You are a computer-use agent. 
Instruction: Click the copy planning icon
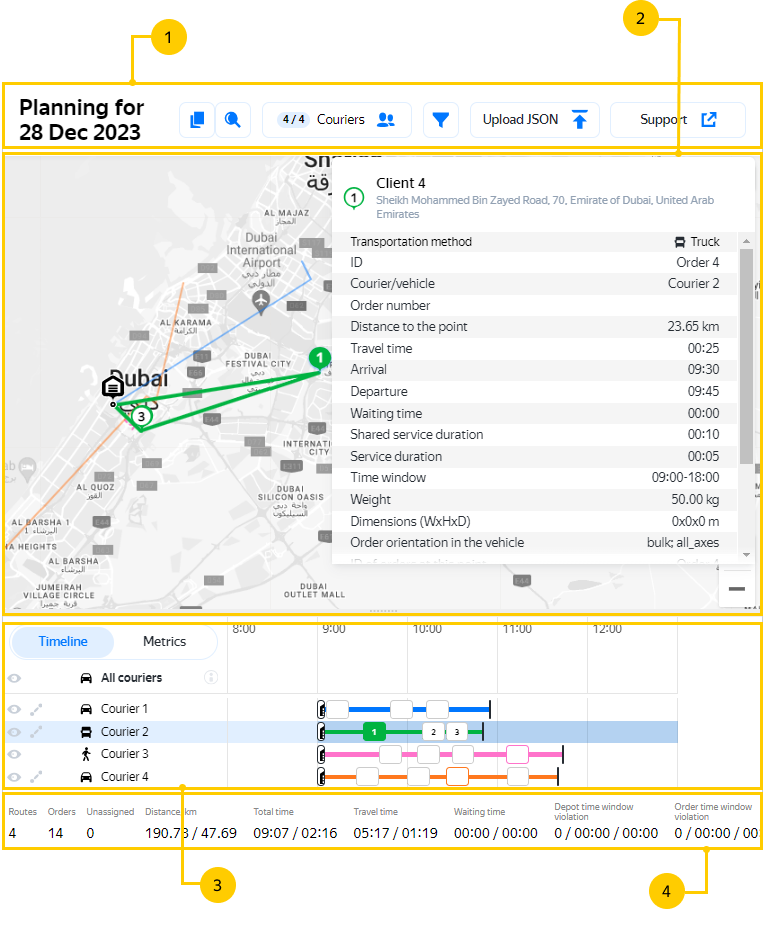pos(197,120)
